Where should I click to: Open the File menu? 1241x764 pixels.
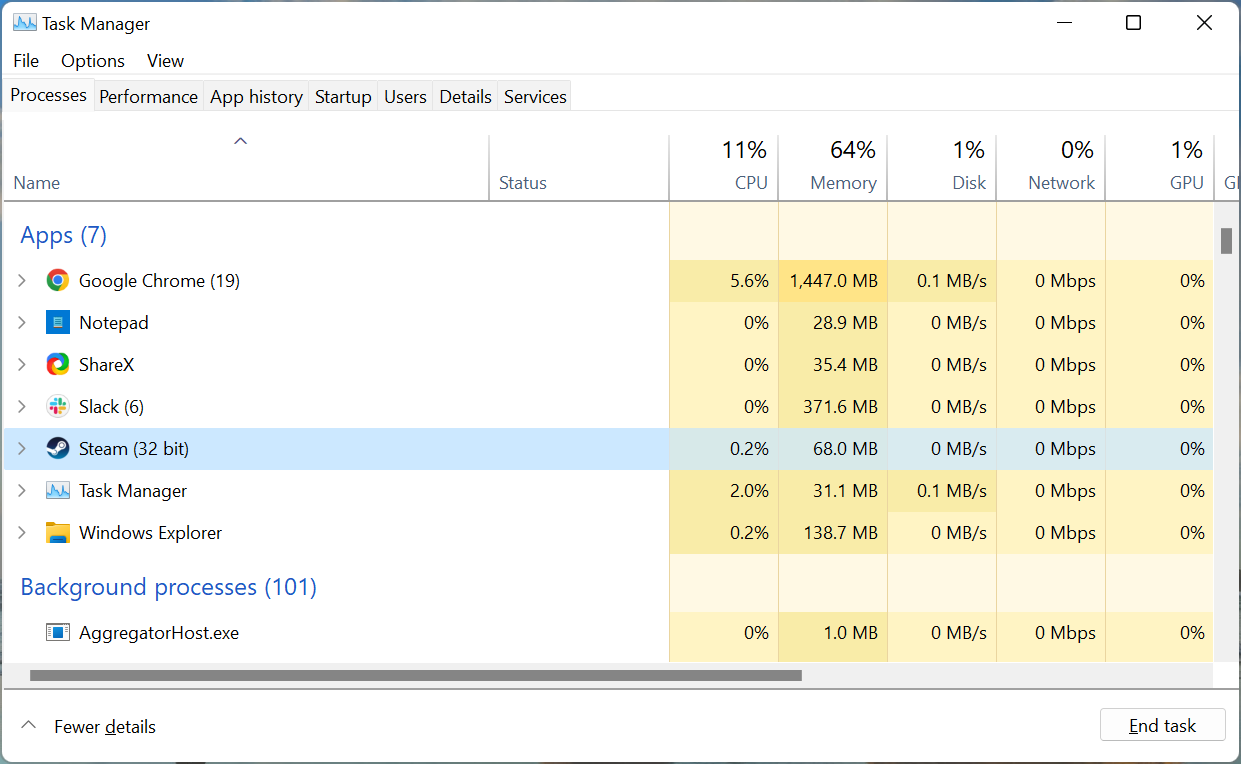[x=26, y=61]
